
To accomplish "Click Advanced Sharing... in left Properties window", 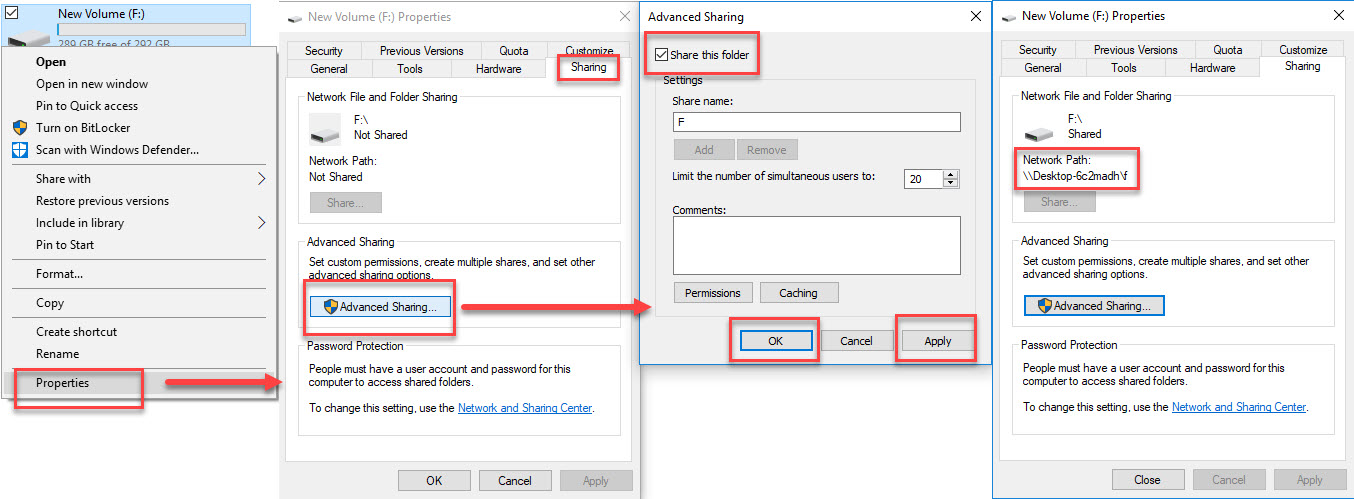I will pos(381,307).
